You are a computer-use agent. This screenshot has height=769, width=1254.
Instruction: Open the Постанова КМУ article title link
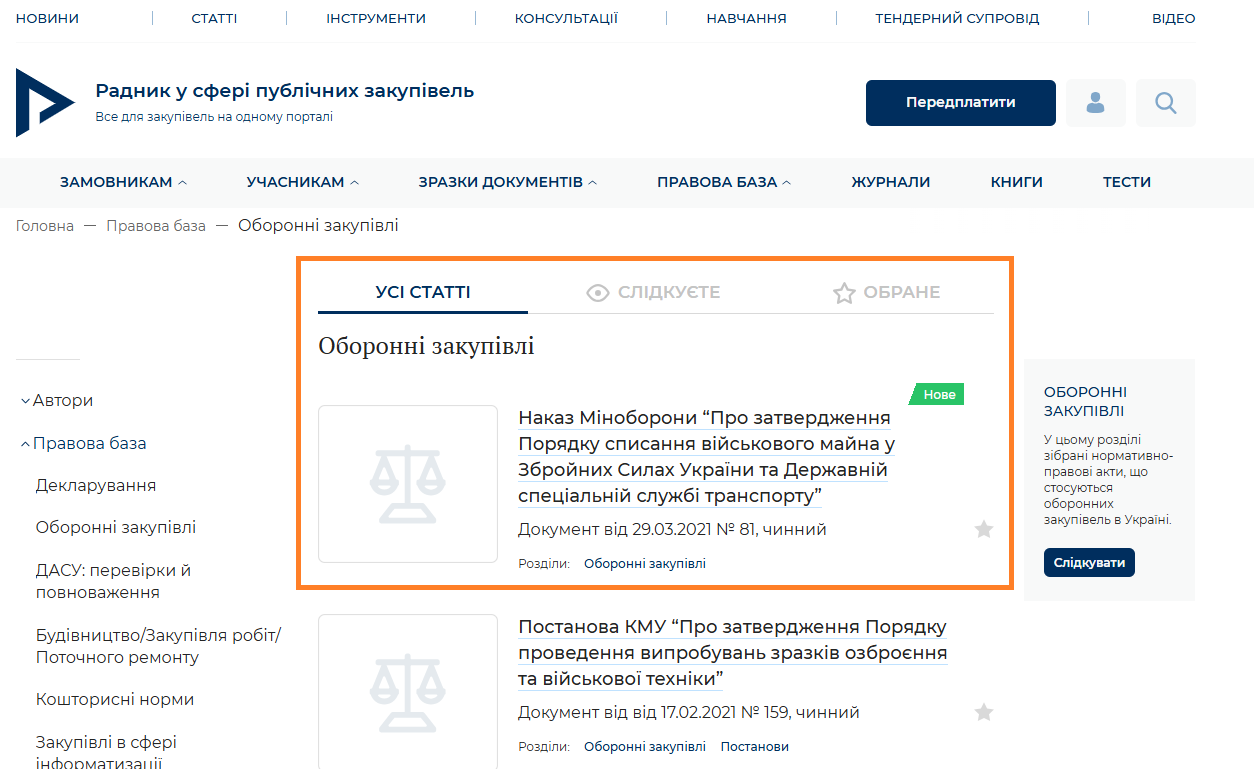pos(733,653)
